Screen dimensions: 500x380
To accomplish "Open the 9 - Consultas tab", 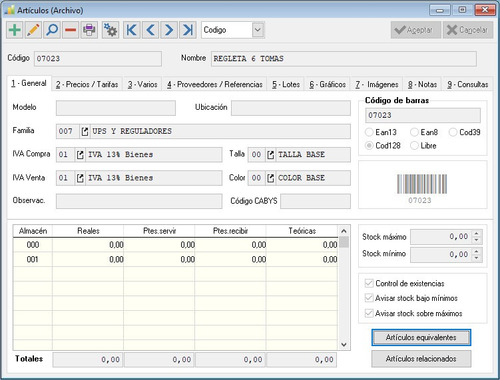I will coord(468,85).
